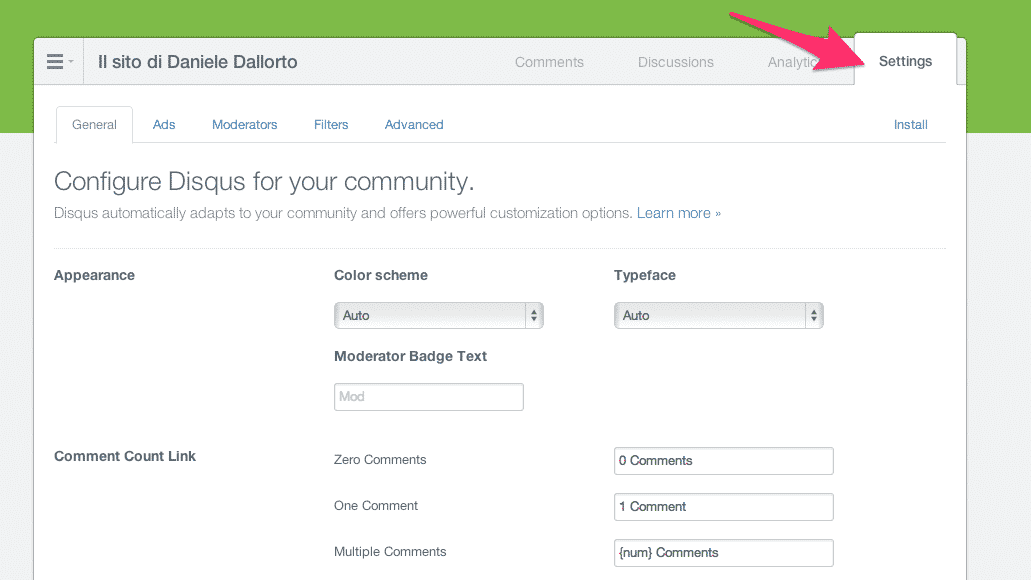Follow the 'Learn more »' link
Screen dimensions: 1031x580
(x=678, y=213)
